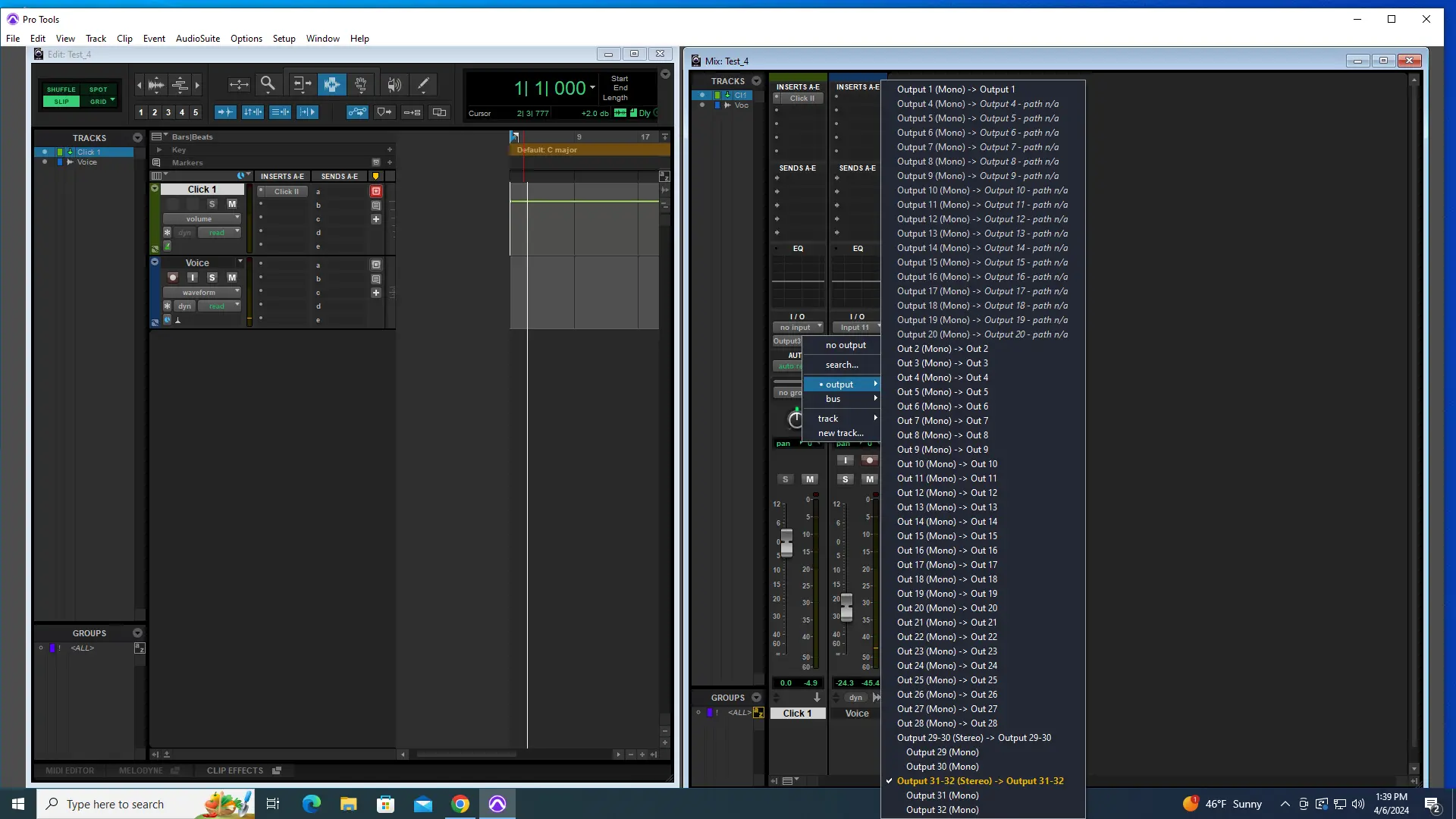Viewport: 1456px width, 819px height.
Task: Click the audio zoom waveform button
Action: click(156, 84)
